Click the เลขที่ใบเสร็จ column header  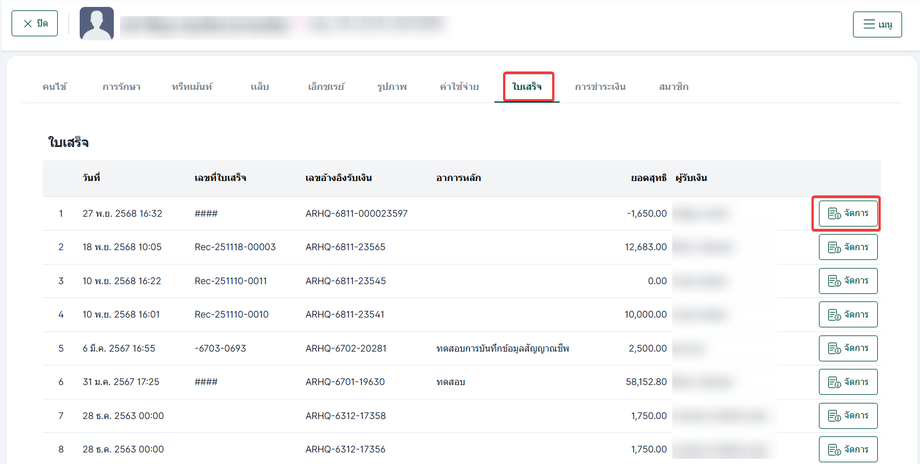pos(220,178)
